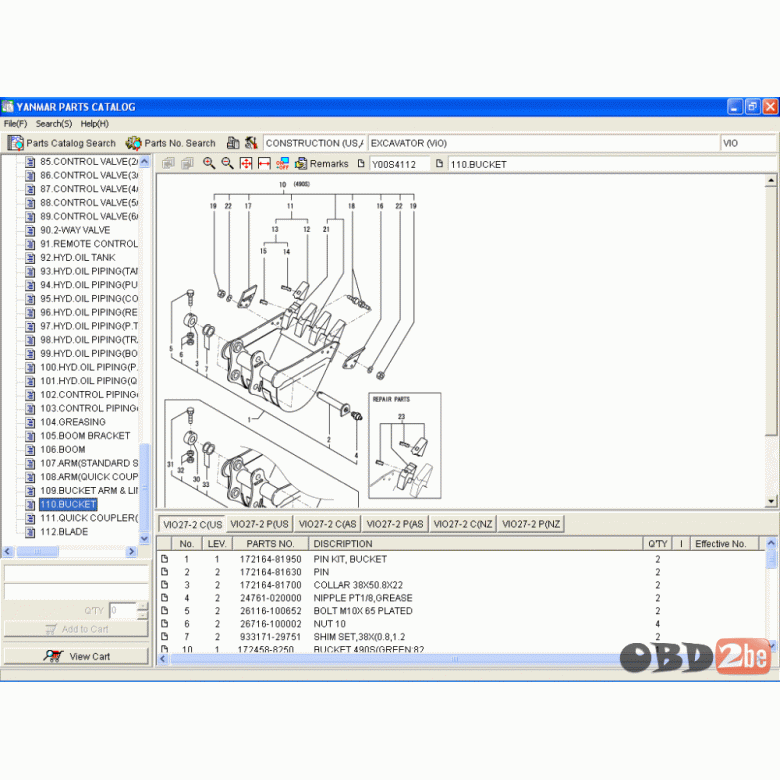Open the Search(S) menu

coord(54,123)
